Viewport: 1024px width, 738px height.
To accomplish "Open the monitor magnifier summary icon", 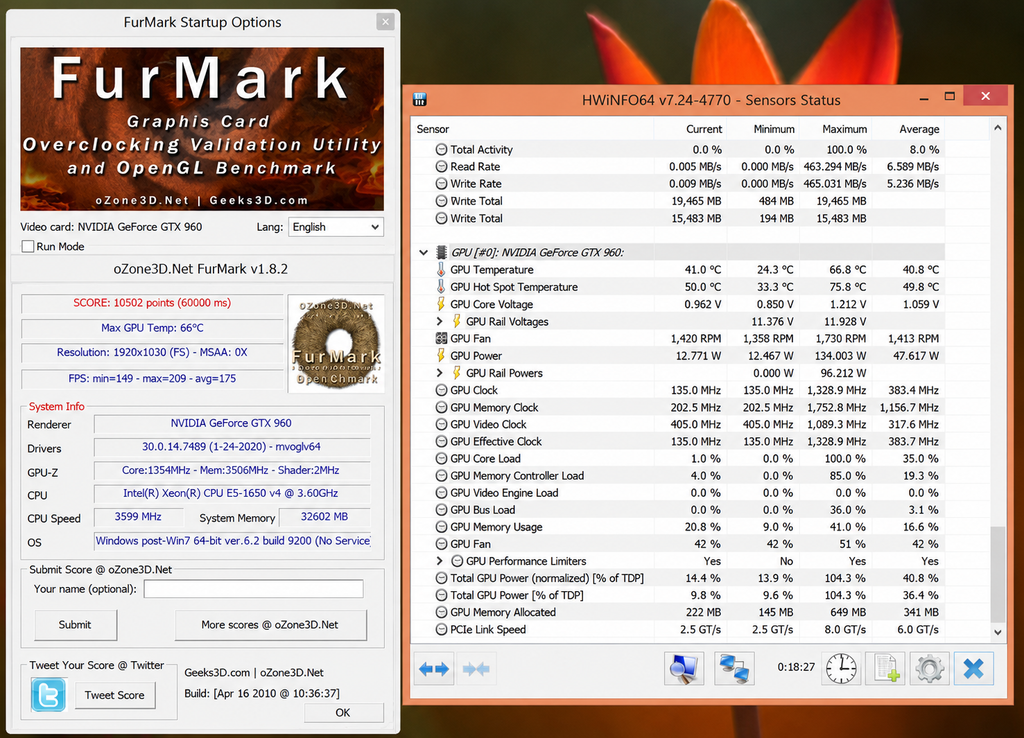I will (684, 669).
